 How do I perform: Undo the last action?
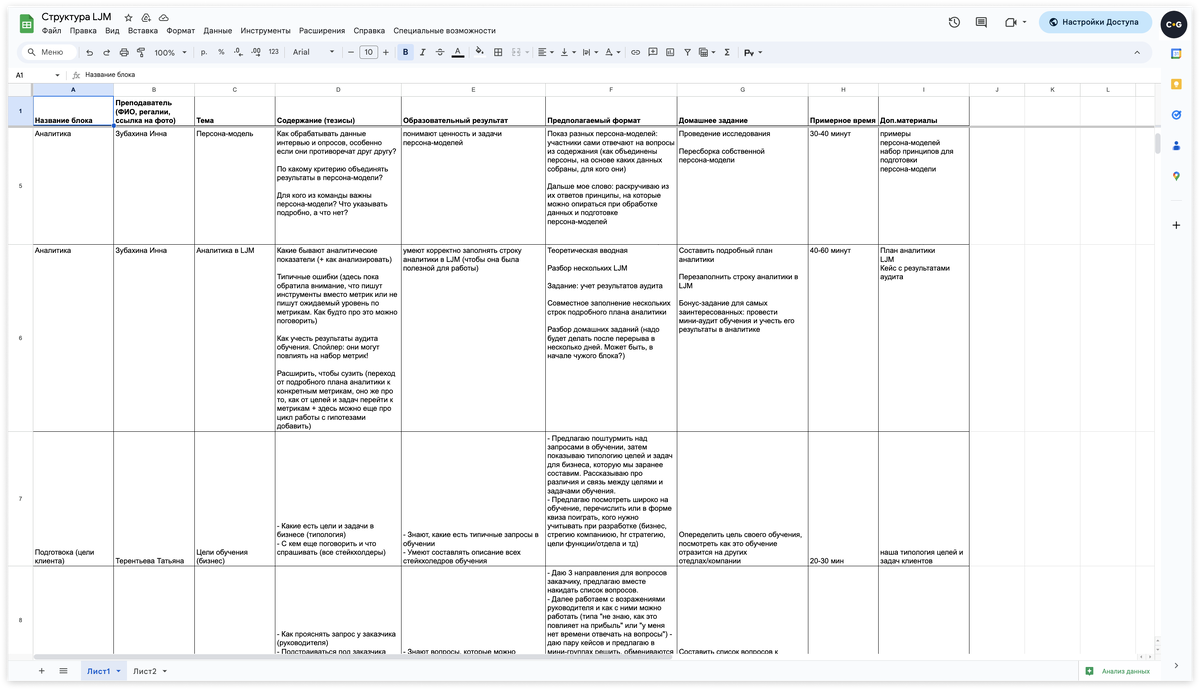click(90, 52)
